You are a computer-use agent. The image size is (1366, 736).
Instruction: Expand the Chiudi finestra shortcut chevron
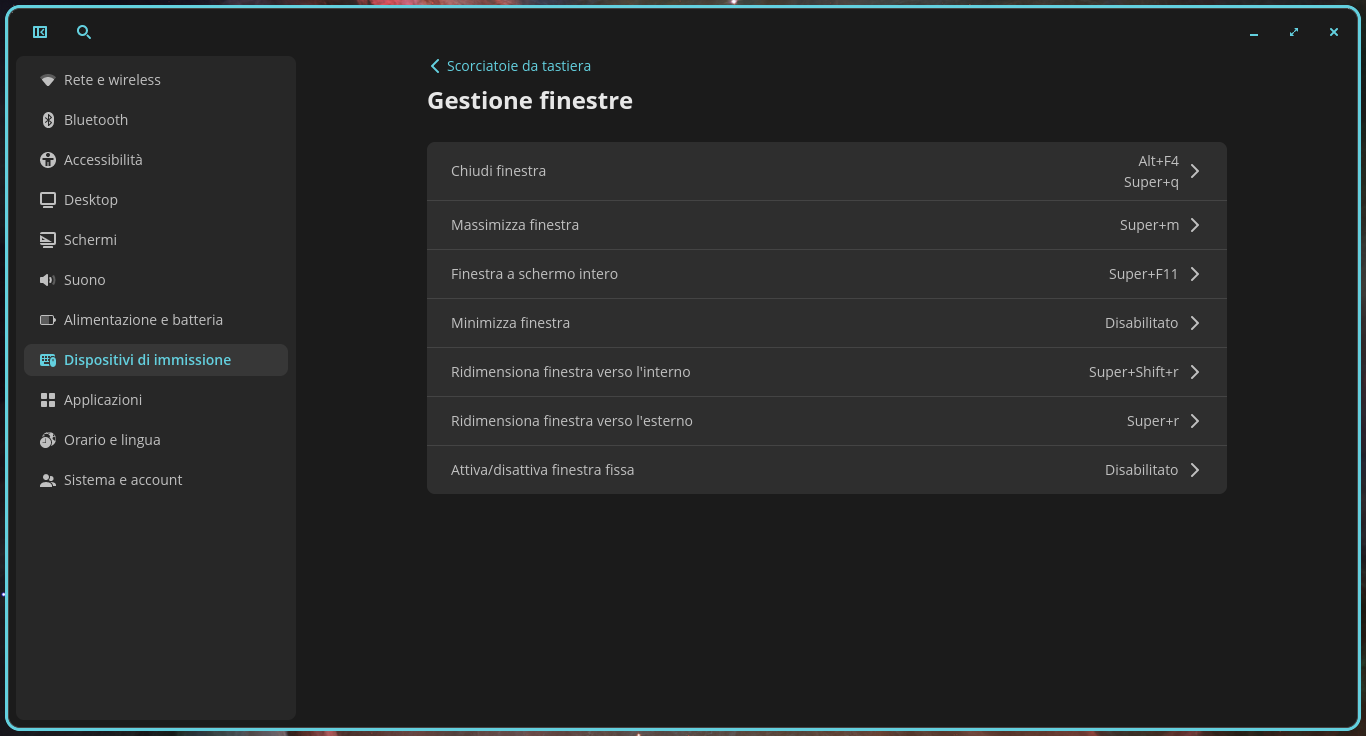(1195, 171)
